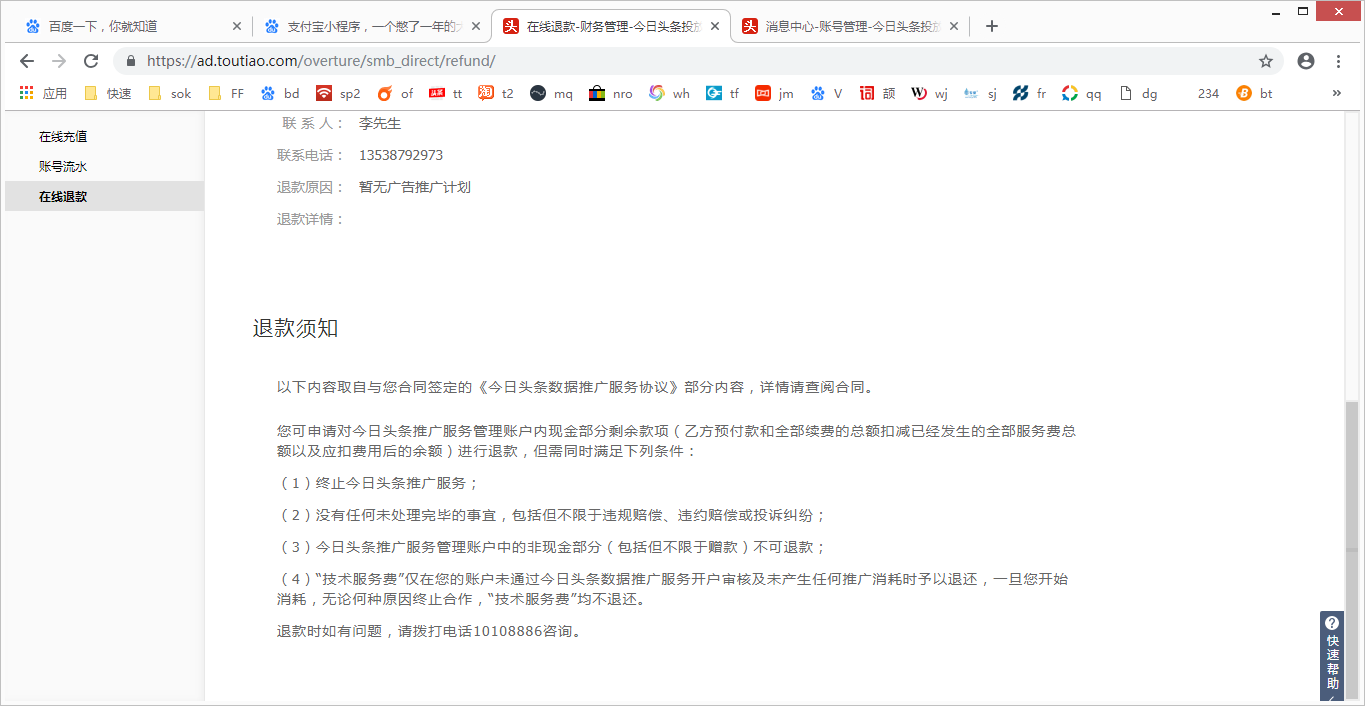The height and width of the screenshot is (706, 1365).
Task: Select 在线退款 in the sidebar
Action: [x=104, y=196]
